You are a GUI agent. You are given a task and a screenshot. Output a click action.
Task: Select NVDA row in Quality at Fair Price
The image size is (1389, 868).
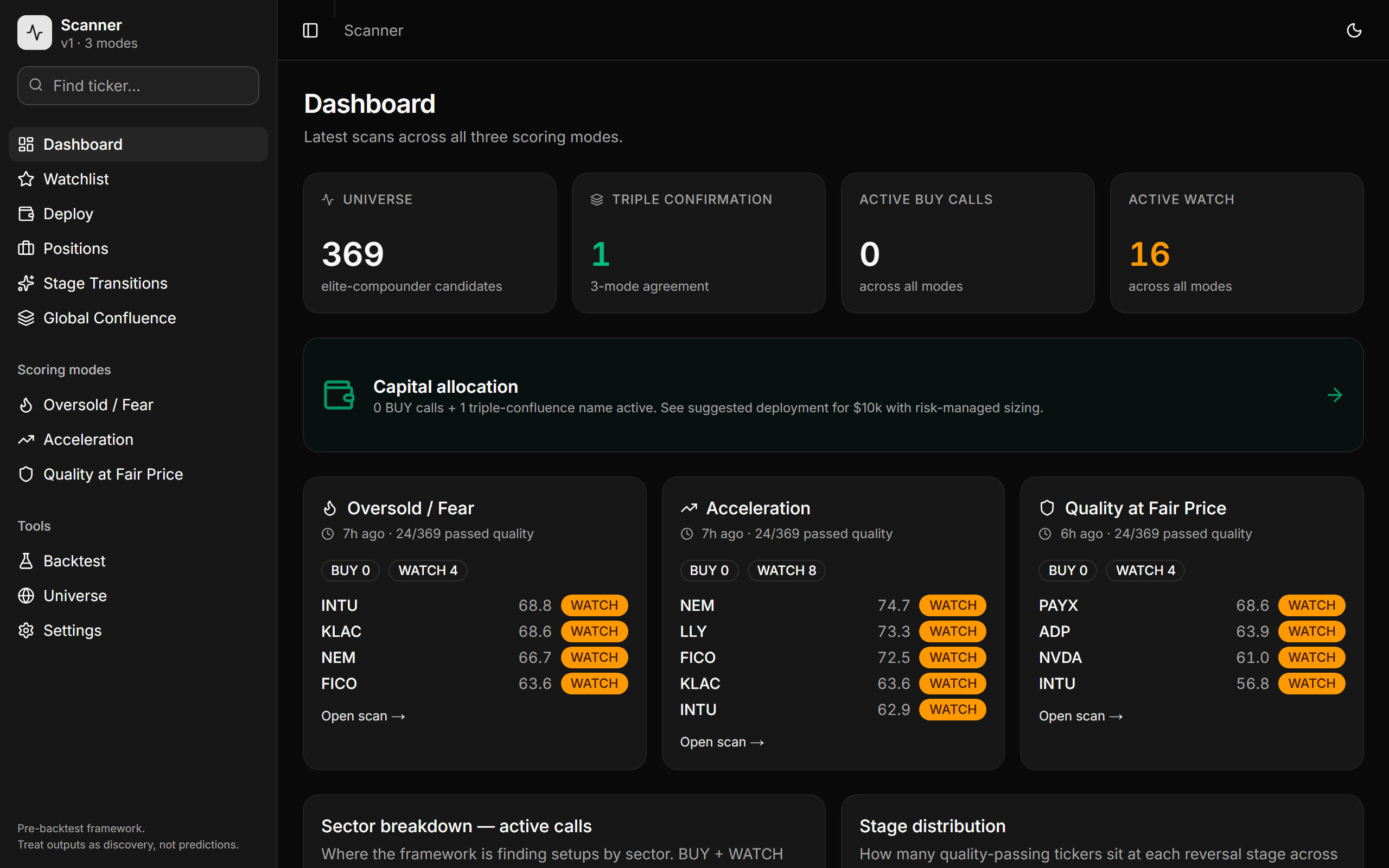click(1192, 658)
